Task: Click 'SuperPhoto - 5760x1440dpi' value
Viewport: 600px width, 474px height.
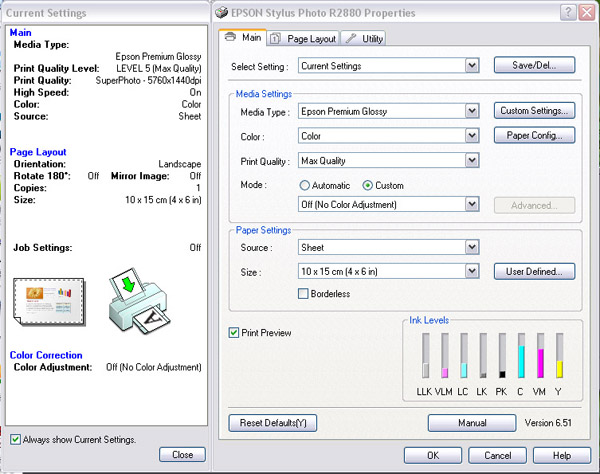Action: 148,80
